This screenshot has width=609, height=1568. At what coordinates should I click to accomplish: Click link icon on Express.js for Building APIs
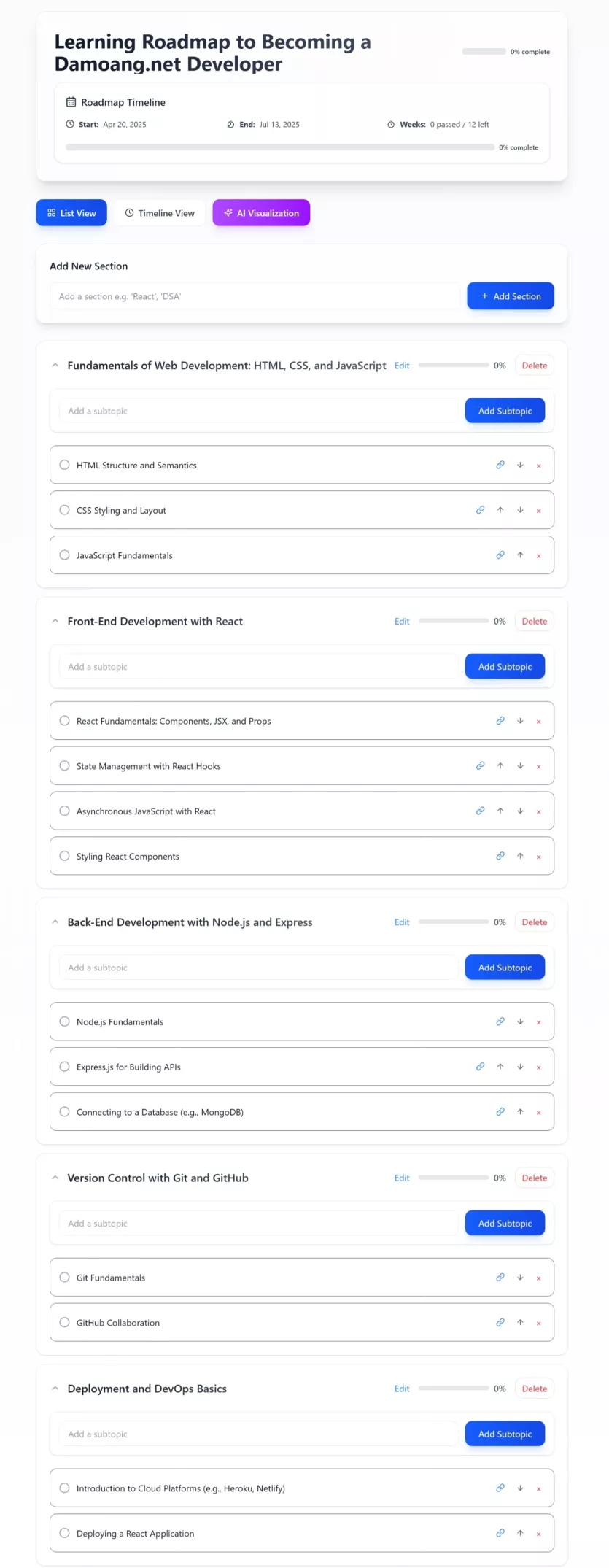pos(480,1067)
